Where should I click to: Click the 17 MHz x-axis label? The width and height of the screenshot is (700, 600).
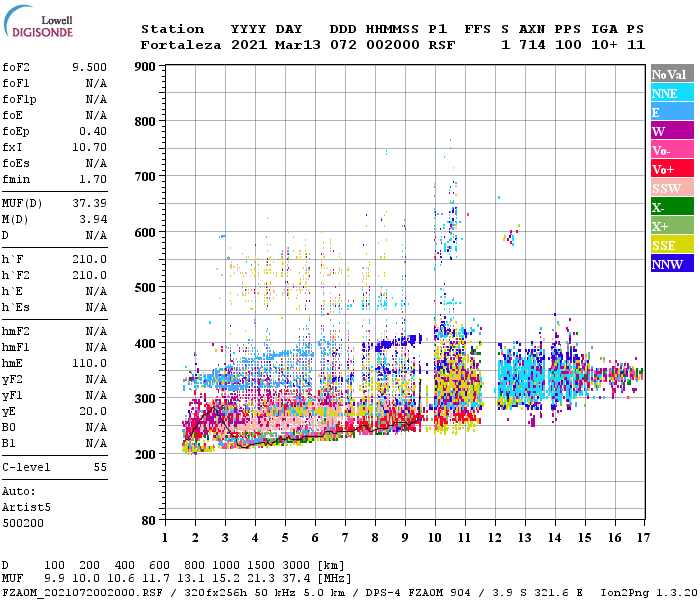(643, 538)
